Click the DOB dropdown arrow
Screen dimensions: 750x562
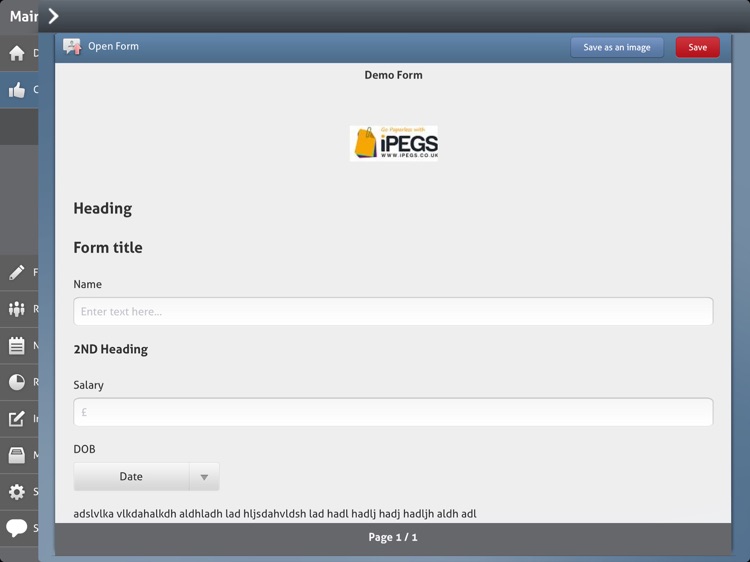coord(204,477)
